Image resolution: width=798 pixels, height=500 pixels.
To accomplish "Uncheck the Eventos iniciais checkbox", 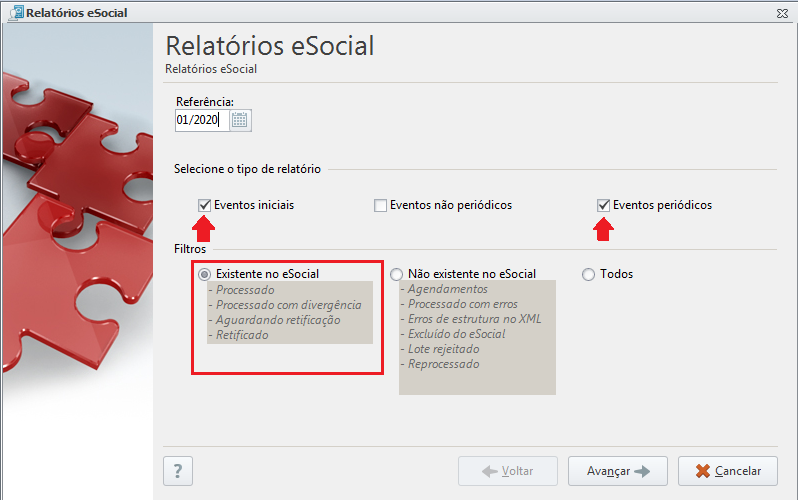I will (x=204, y=205).
